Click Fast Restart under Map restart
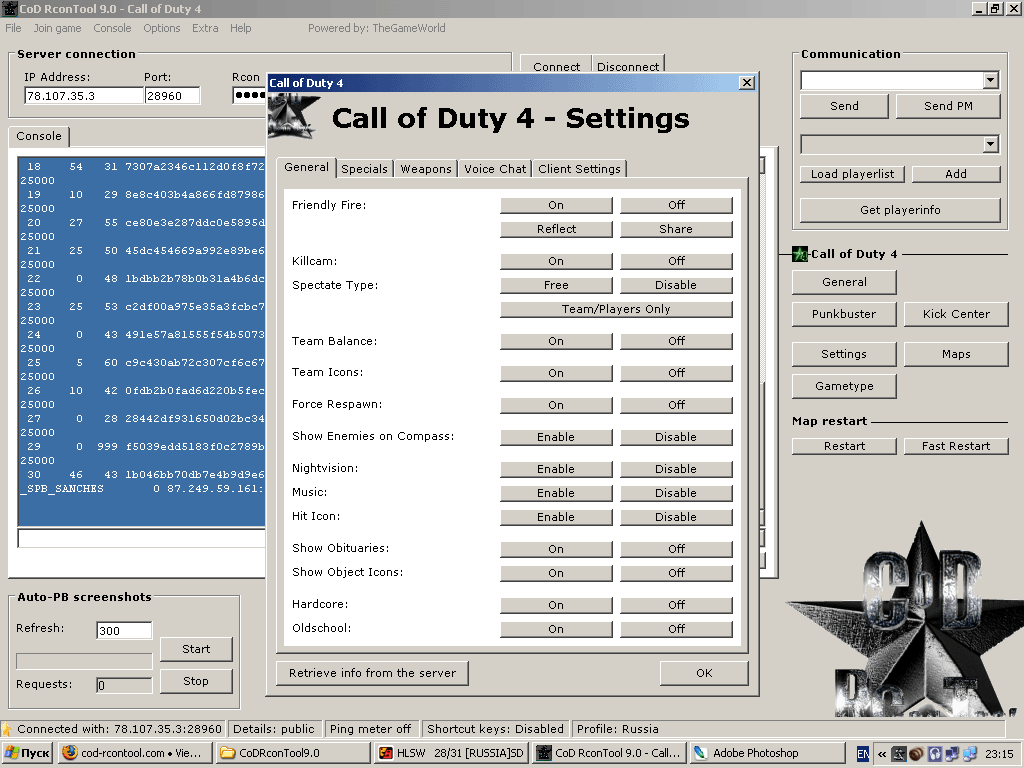This screenshot has height=768, width=1024. point(956,446)
